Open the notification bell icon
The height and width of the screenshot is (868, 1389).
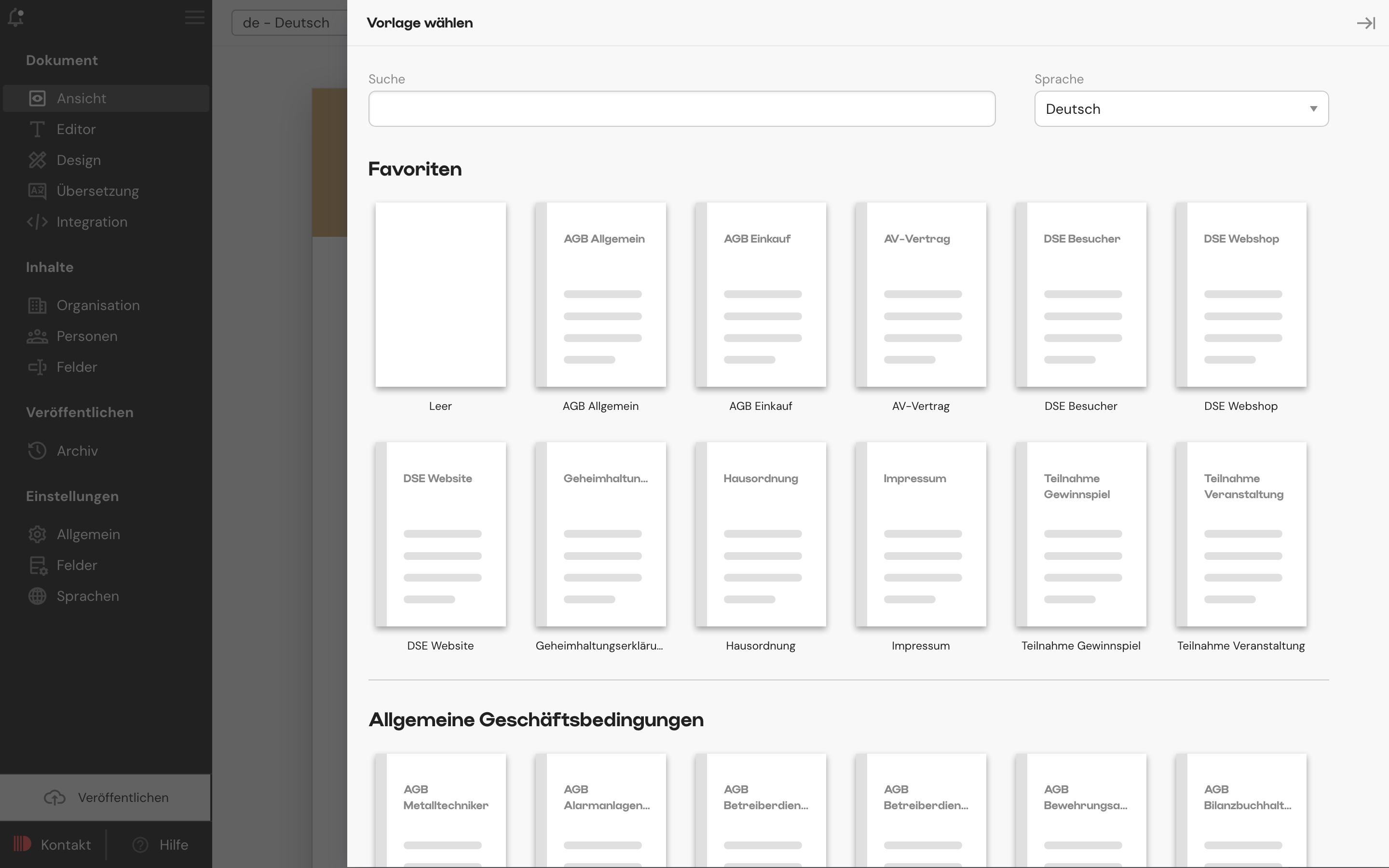tap(16, 17)
